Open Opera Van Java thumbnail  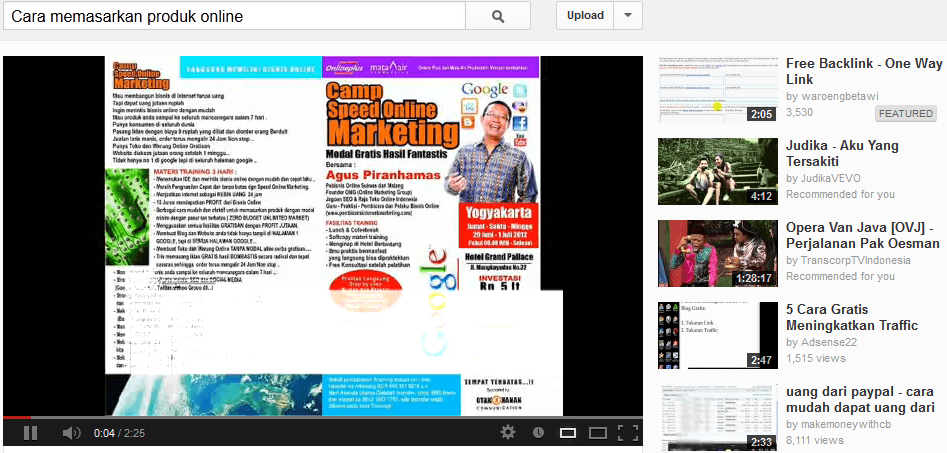click(717, 253)
